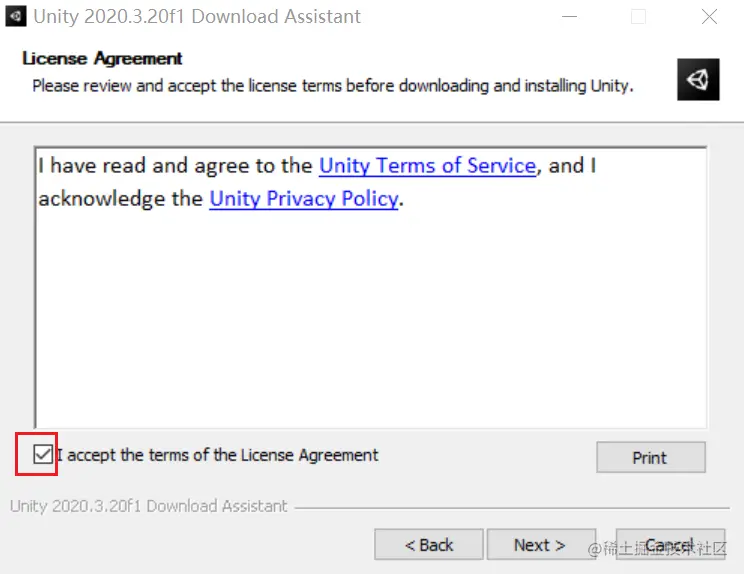Uncheck the accept License Agreement checkbox
The height and width of the screenshot is (574, 744).
[43, 455]
